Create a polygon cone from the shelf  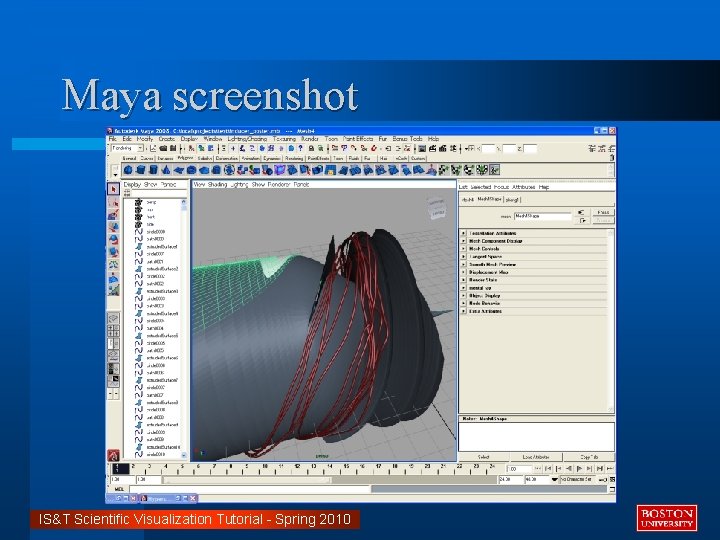(x=166, y=170)
